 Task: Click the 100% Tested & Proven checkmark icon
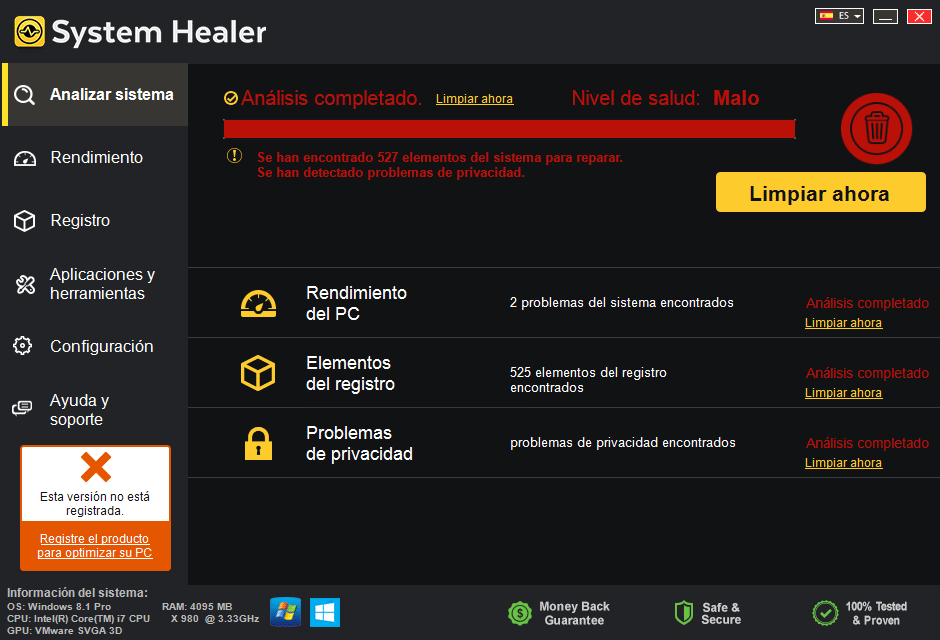point(825,613)
